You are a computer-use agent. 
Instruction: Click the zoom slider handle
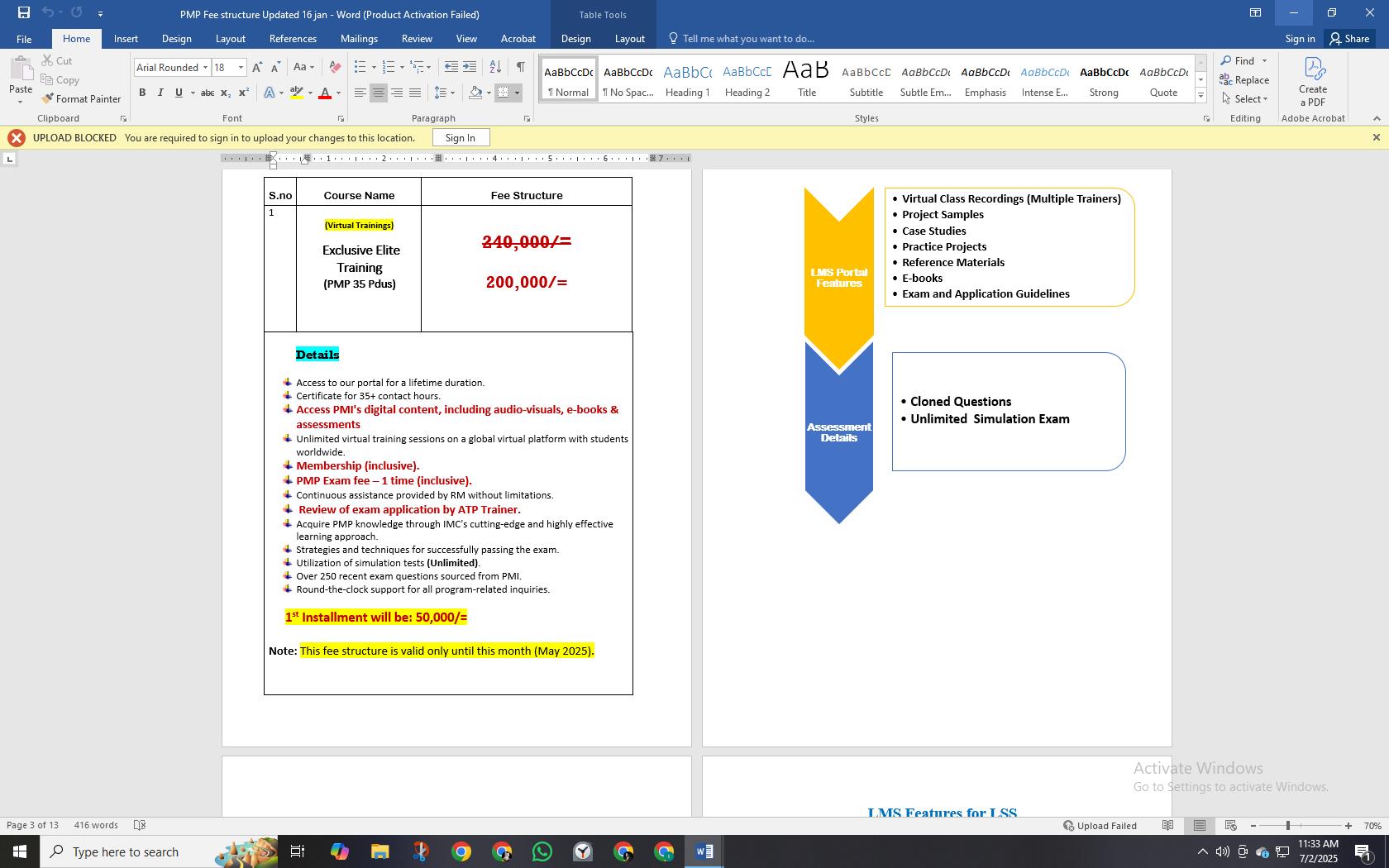1287,825
